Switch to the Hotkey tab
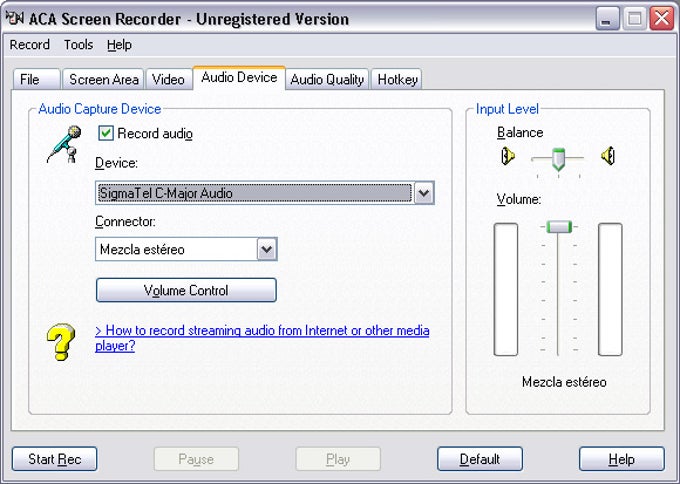The width and height of the screenshot is (680, 484). [x=397, y=79]
